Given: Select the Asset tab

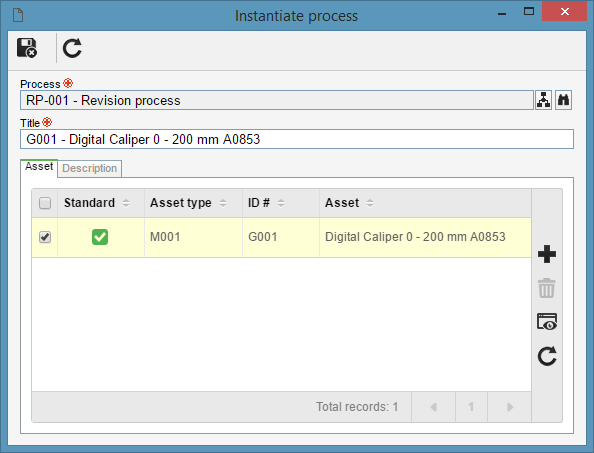Looking at the screenshot, I should tap(39, 167).
